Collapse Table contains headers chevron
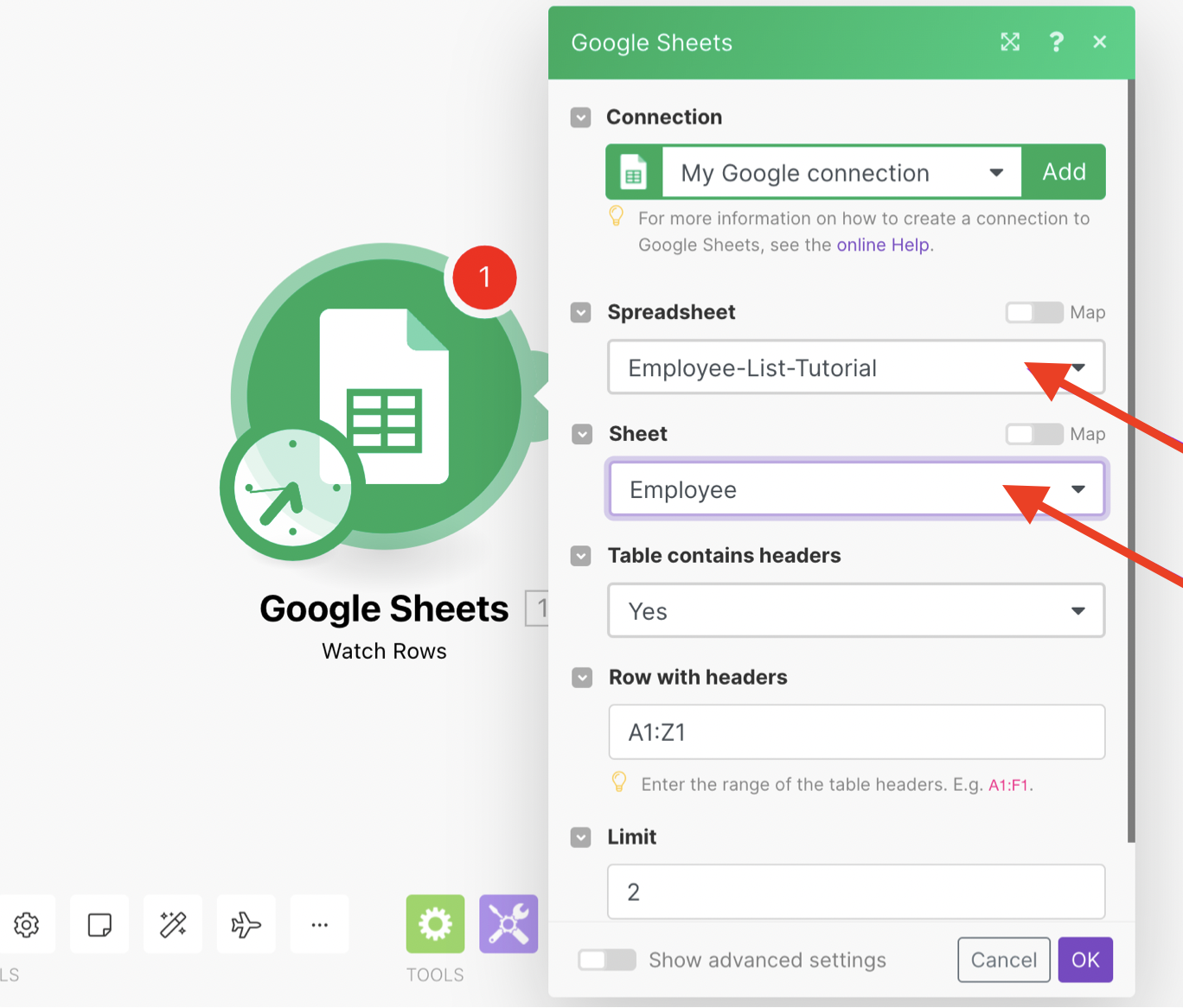Screen dimensions: 1183x1008 pyautogui.click(x=581, y=556)
